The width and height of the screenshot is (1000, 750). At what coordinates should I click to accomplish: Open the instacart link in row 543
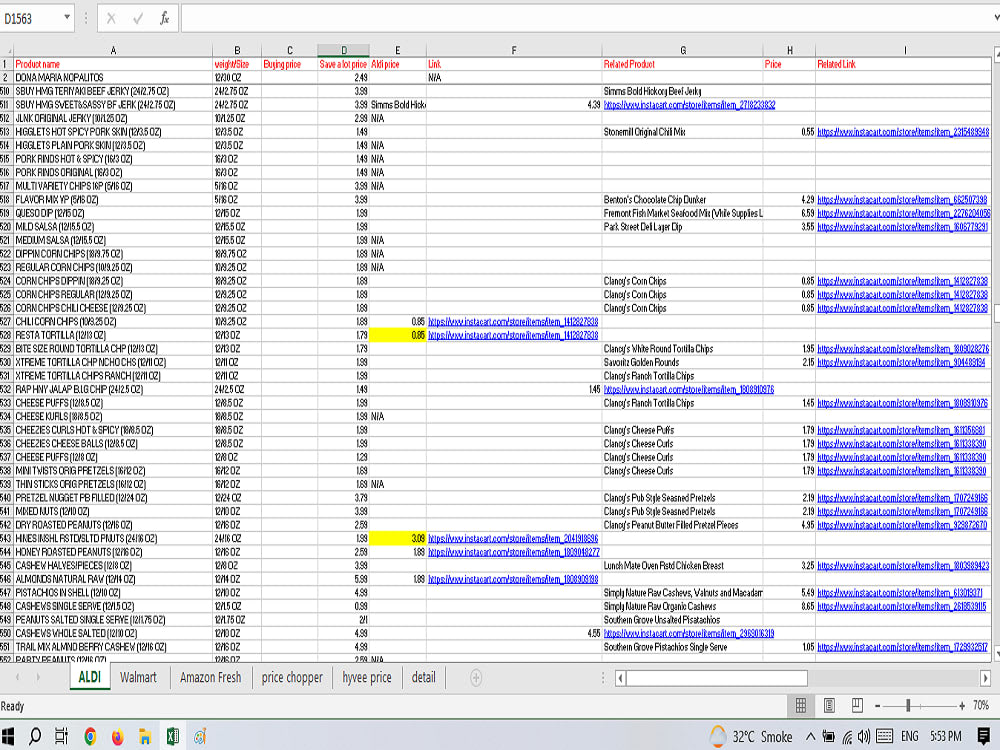pos(513,538)
